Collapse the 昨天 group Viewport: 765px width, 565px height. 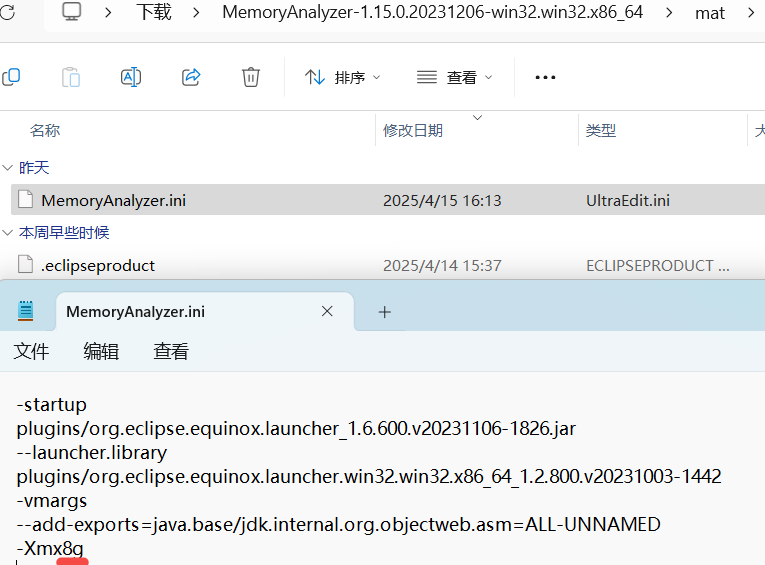coord(7,168)
